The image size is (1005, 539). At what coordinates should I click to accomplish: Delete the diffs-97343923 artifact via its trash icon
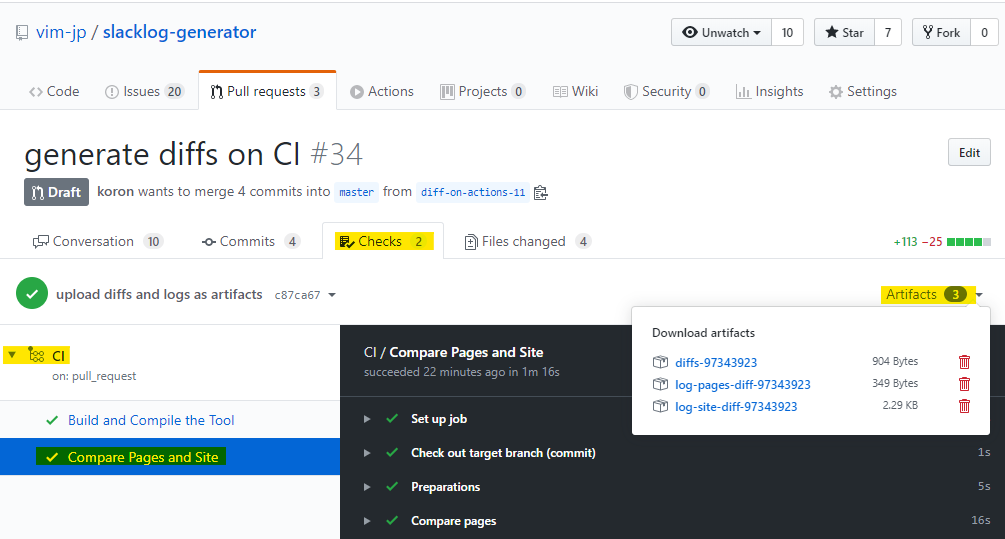point(964,362)
